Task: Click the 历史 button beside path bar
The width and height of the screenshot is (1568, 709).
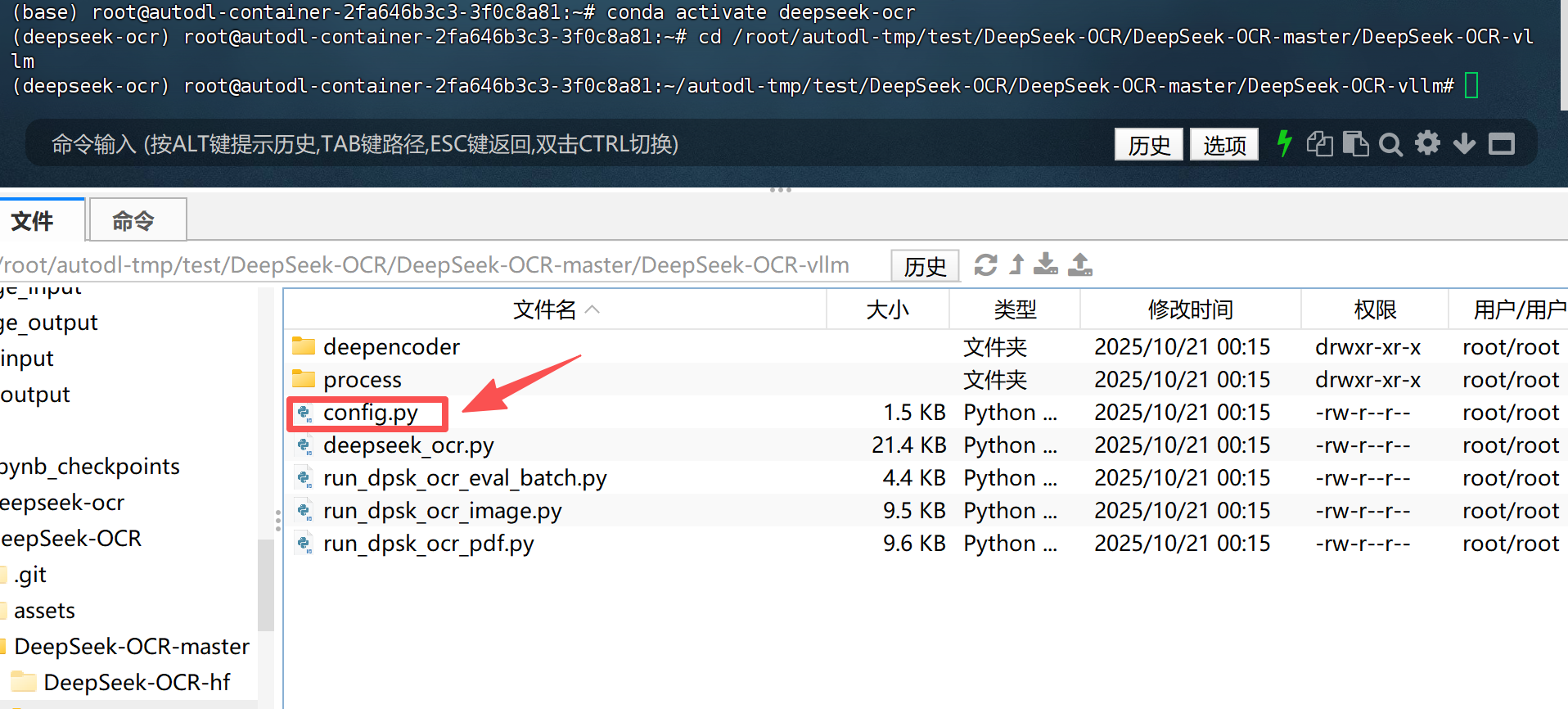Action: (925, 266)
